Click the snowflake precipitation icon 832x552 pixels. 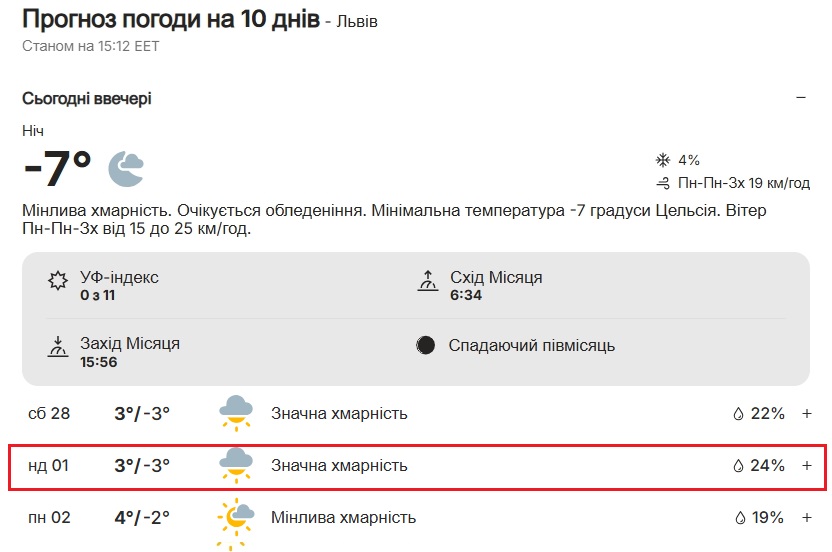[x=662, y=160]
